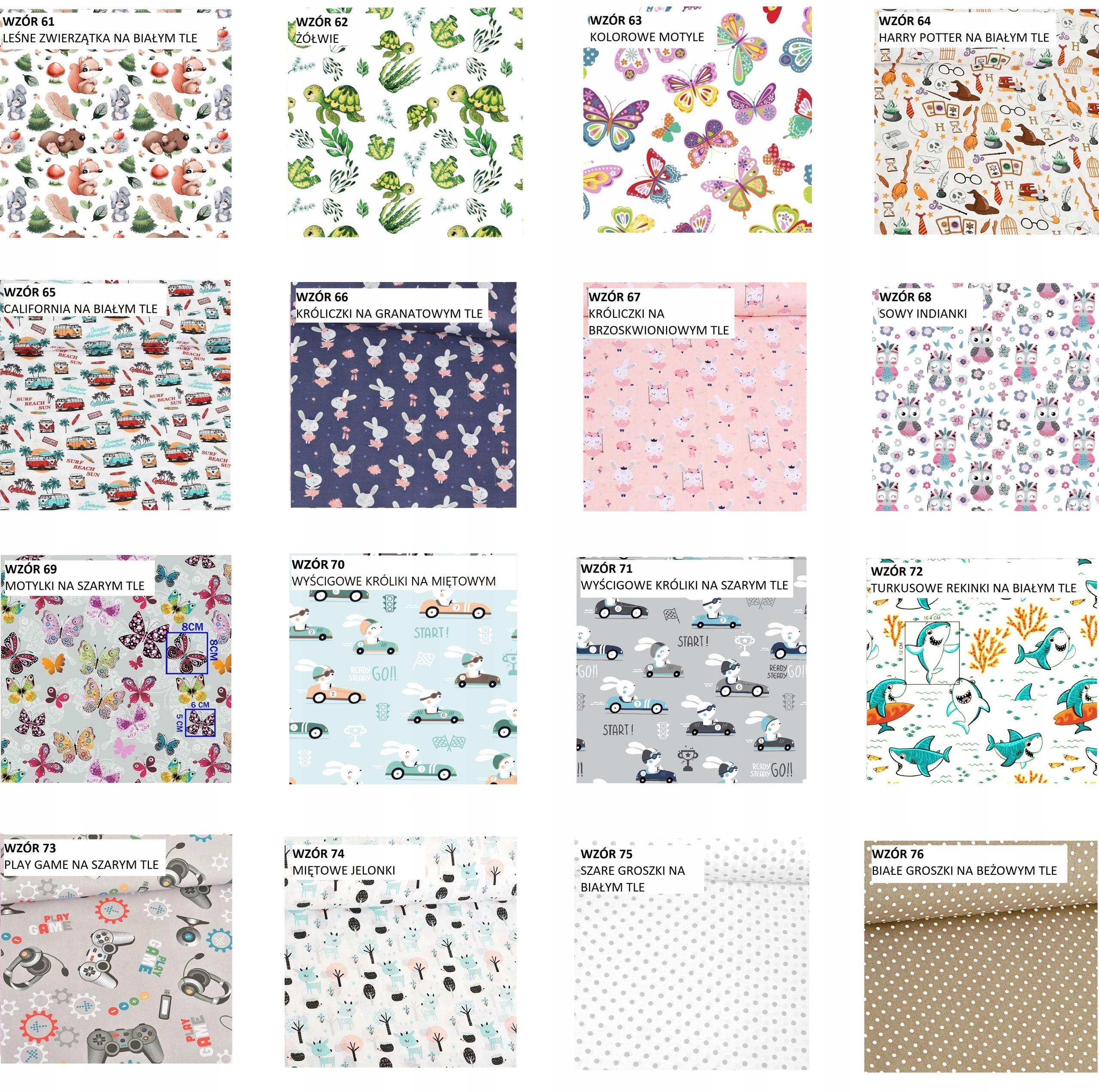Select the WZÓR 64 Harry Potter pattern

987,121
